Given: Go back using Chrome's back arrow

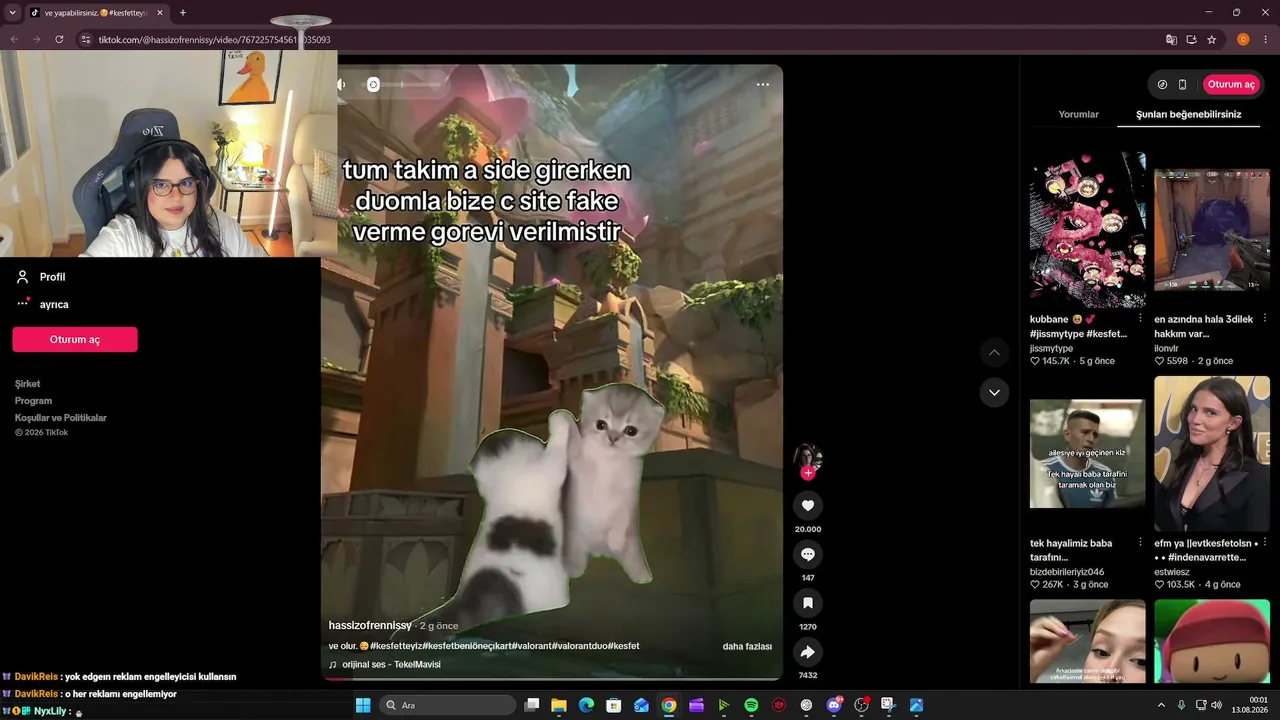Looking at the screenshot, I should pyautogui.click(x=14, y=40).
